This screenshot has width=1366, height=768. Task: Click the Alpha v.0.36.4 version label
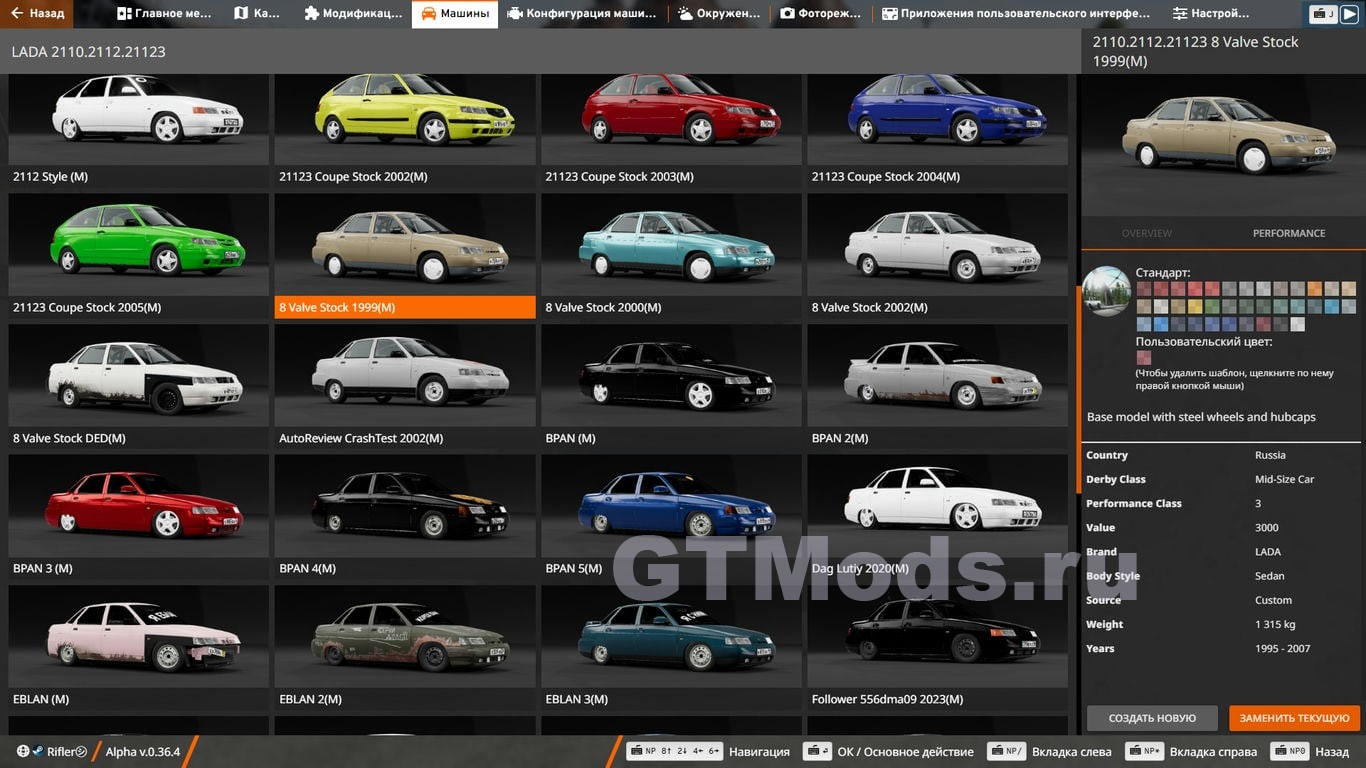[x=143, y=752]
